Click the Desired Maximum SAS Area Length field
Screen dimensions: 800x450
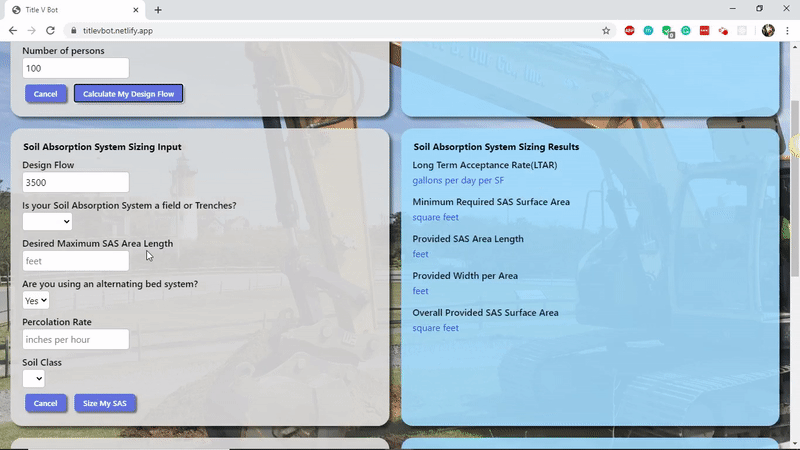76,261
